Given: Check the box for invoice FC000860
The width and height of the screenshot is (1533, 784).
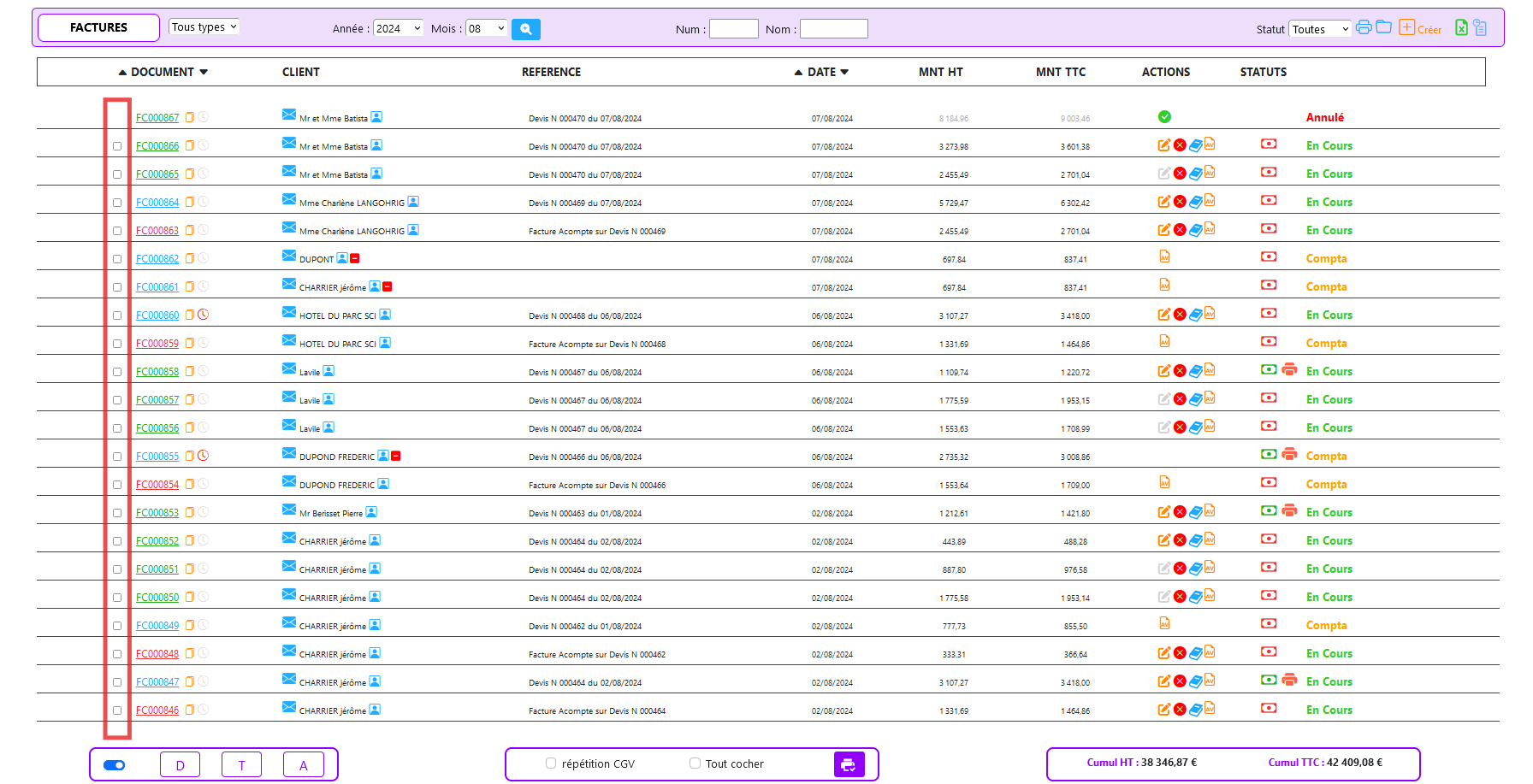Looking at the screenshot, I should [x=117, y=315].
